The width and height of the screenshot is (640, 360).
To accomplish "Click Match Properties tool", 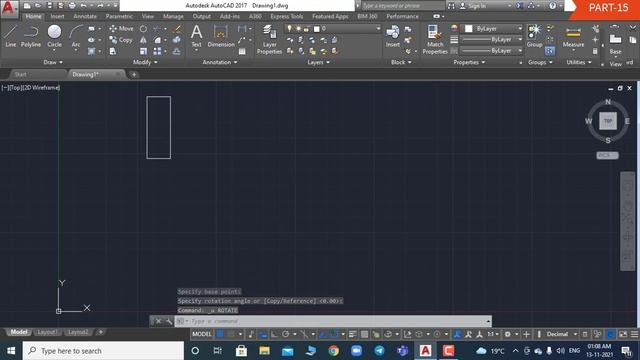I will (435, 39).
